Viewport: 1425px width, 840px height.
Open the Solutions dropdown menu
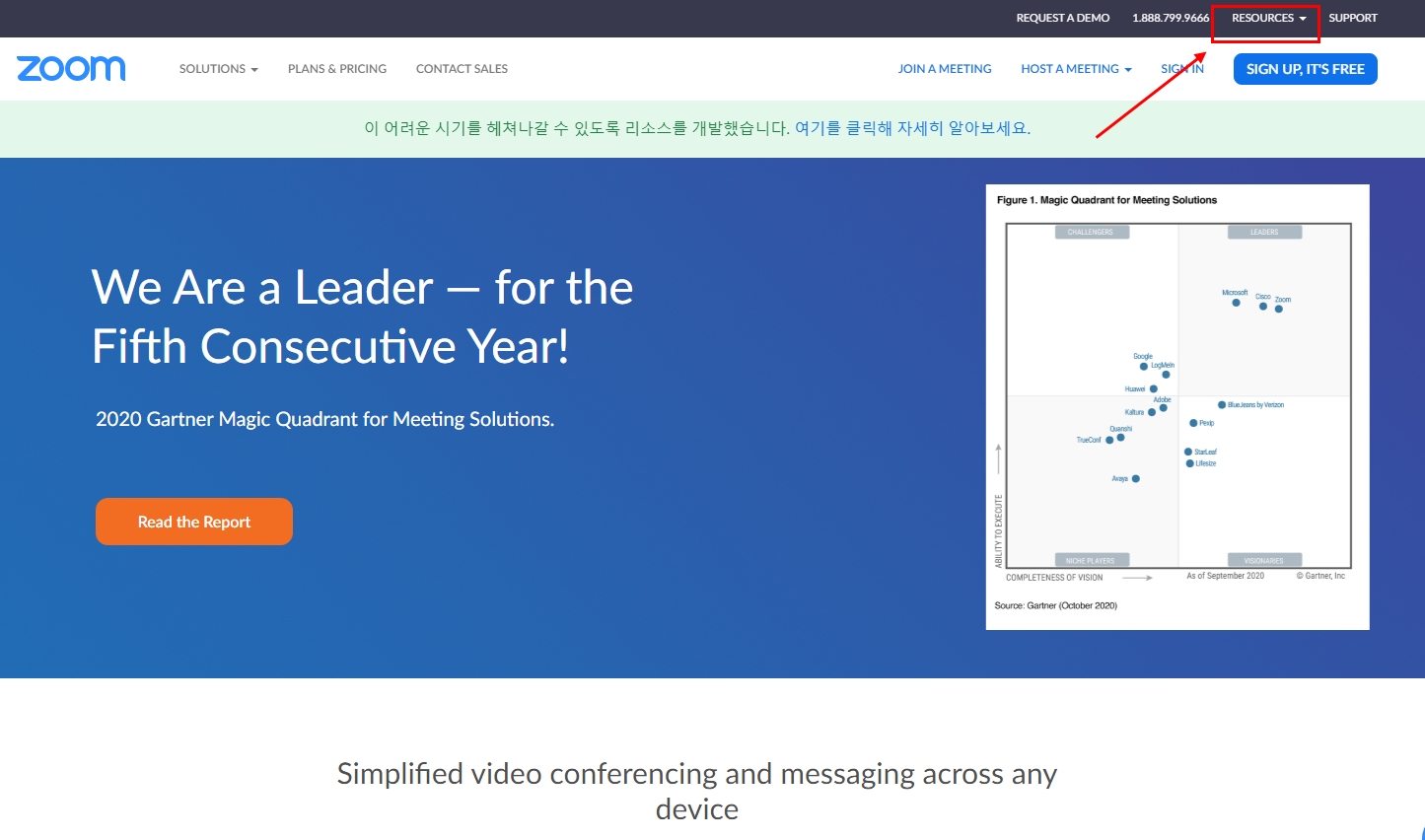pos(218,69)
